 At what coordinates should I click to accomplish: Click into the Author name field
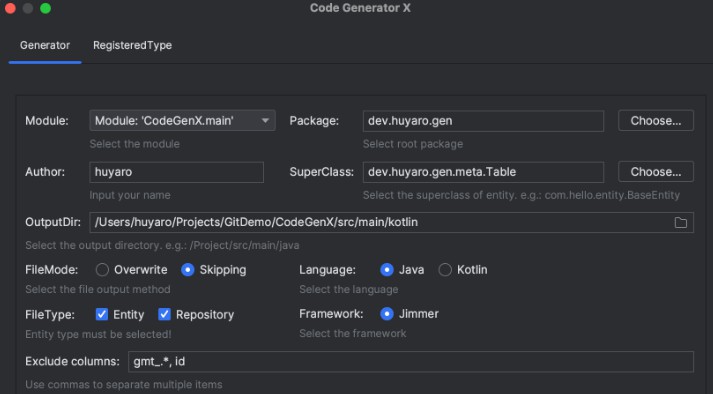[x=176, y=172]
